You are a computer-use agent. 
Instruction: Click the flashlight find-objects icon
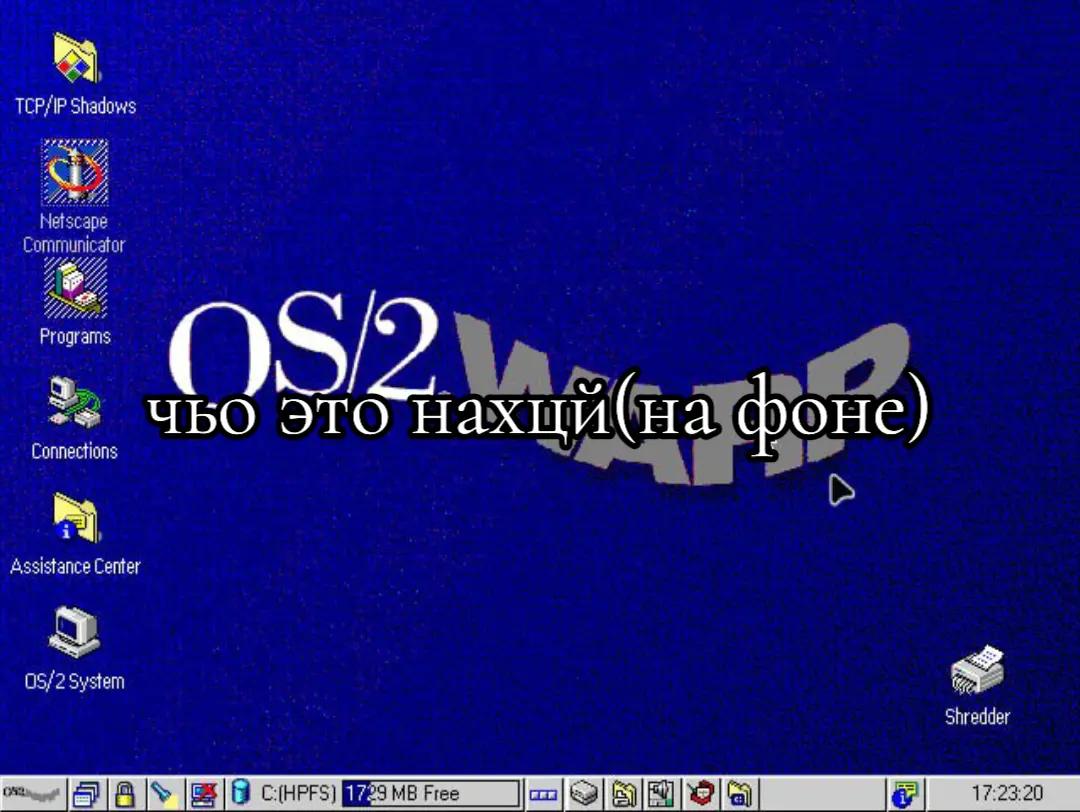pos(164,794)
